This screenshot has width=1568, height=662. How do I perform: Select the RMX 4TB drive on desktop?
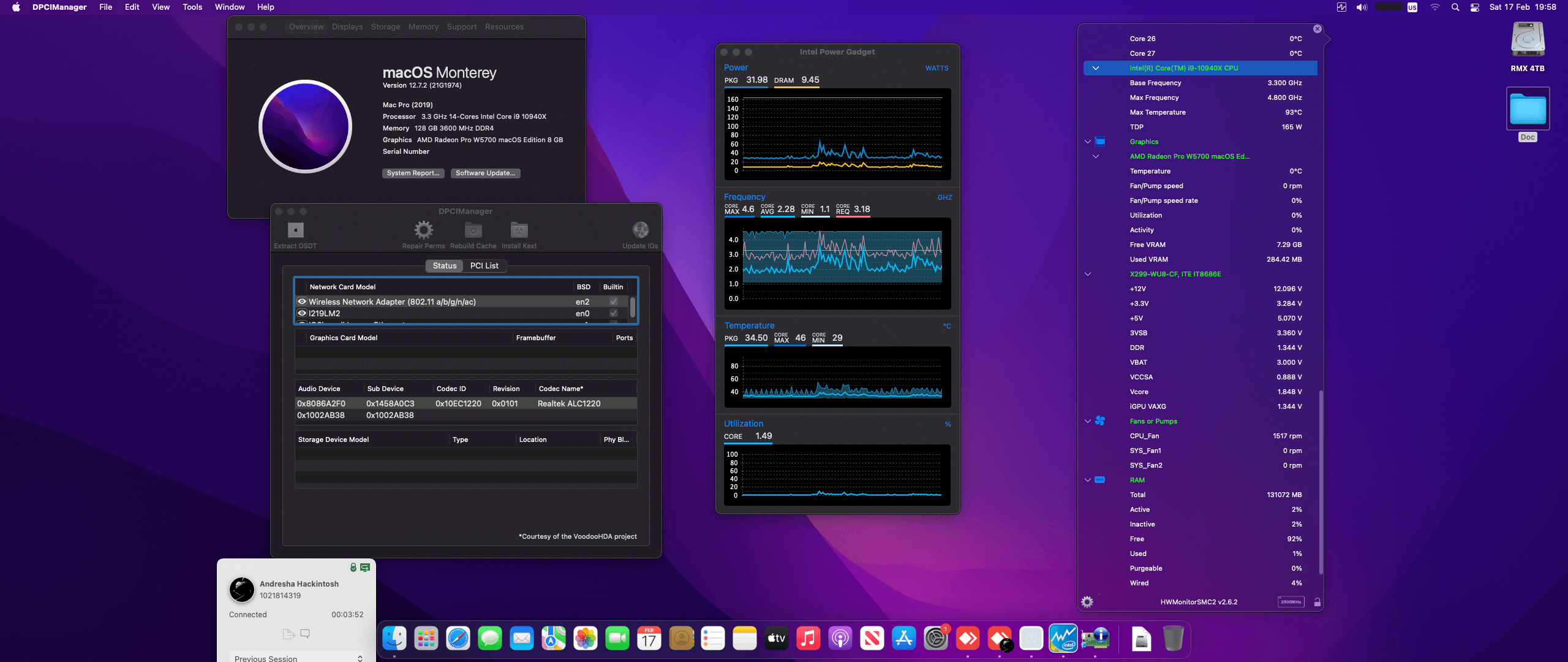[1528, 48]
